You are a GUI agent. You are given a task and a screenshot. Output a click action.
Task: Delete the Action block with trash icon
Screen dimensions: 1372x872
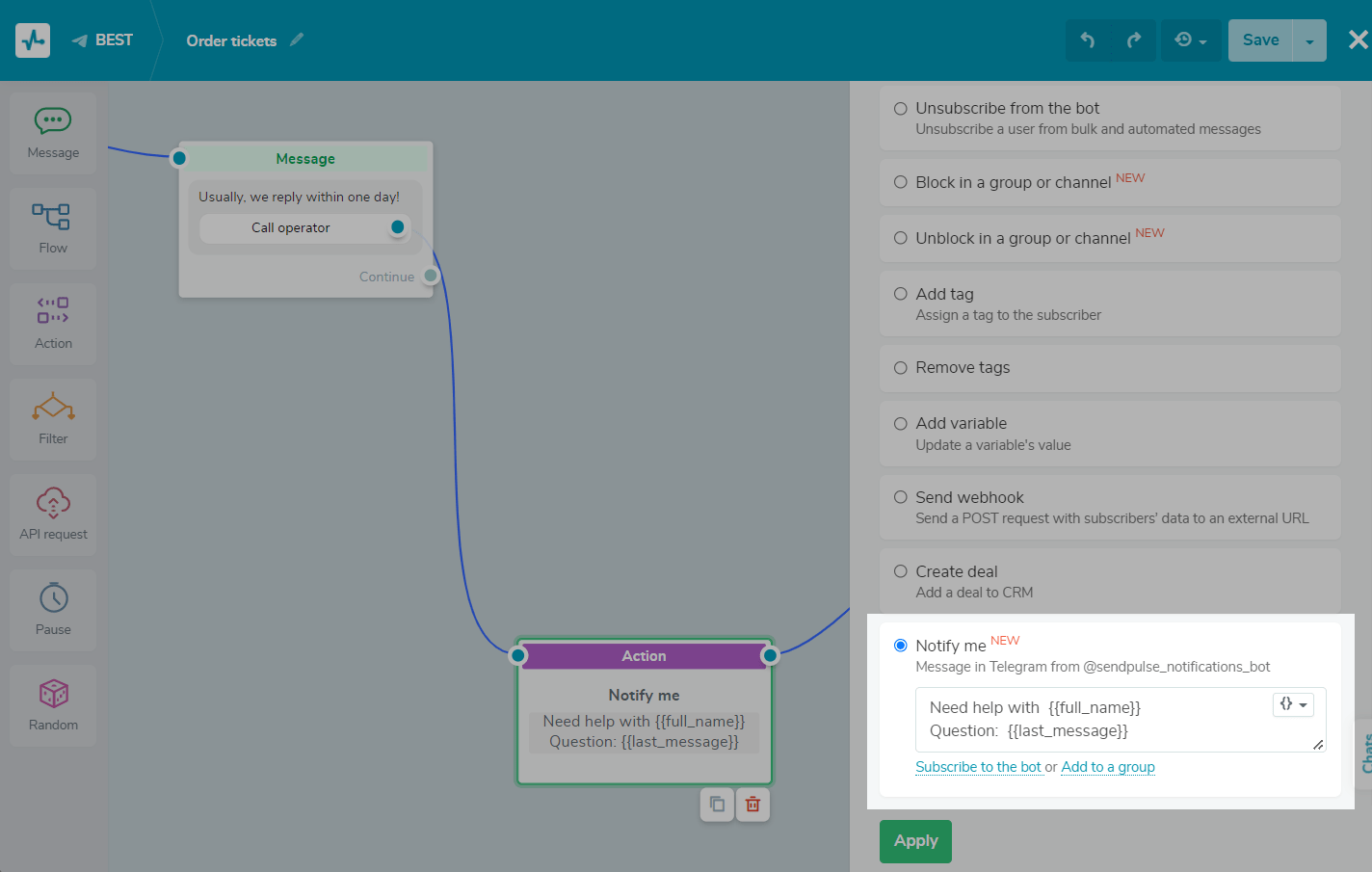[752, 804]
